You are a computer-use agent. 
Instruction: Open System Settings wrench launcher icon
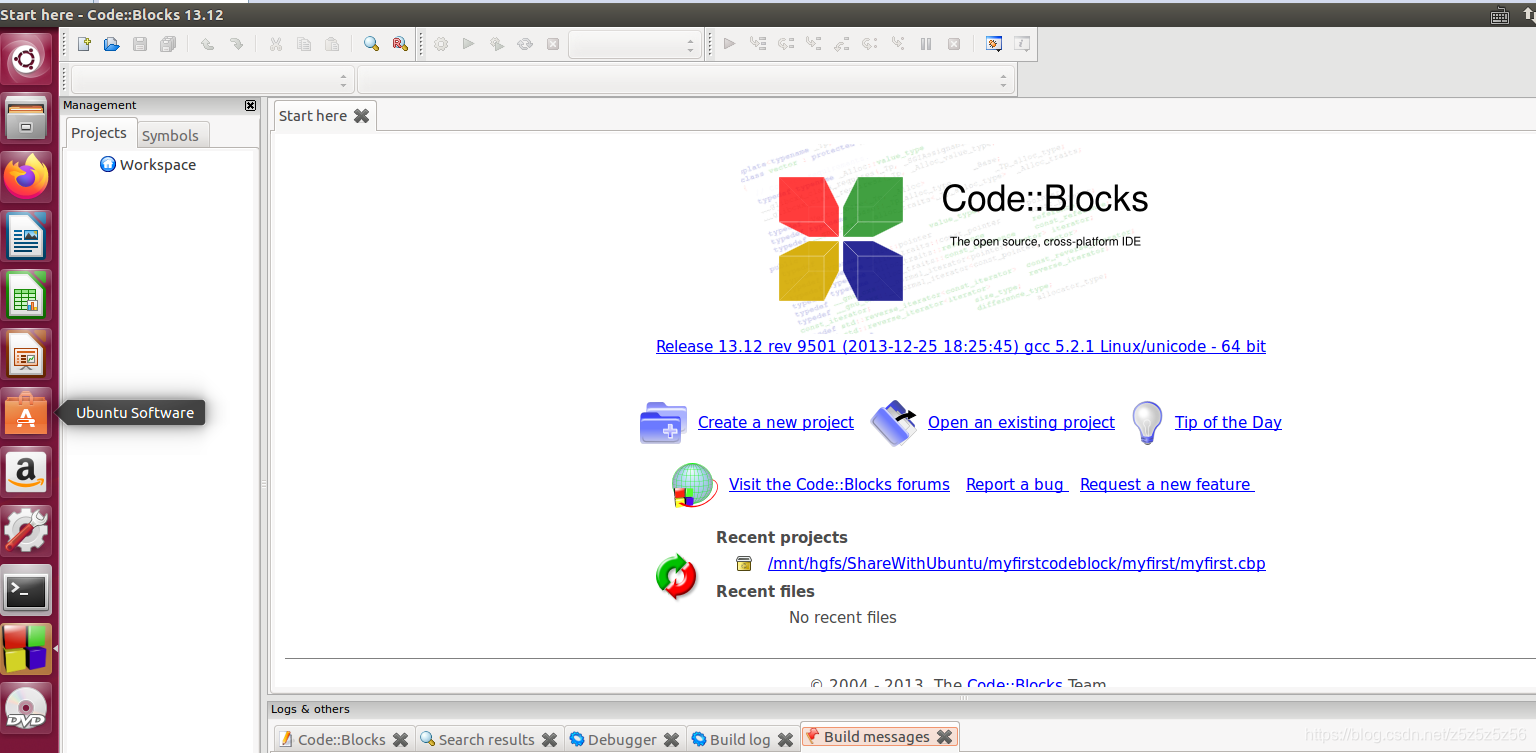[x=27, y=531]
